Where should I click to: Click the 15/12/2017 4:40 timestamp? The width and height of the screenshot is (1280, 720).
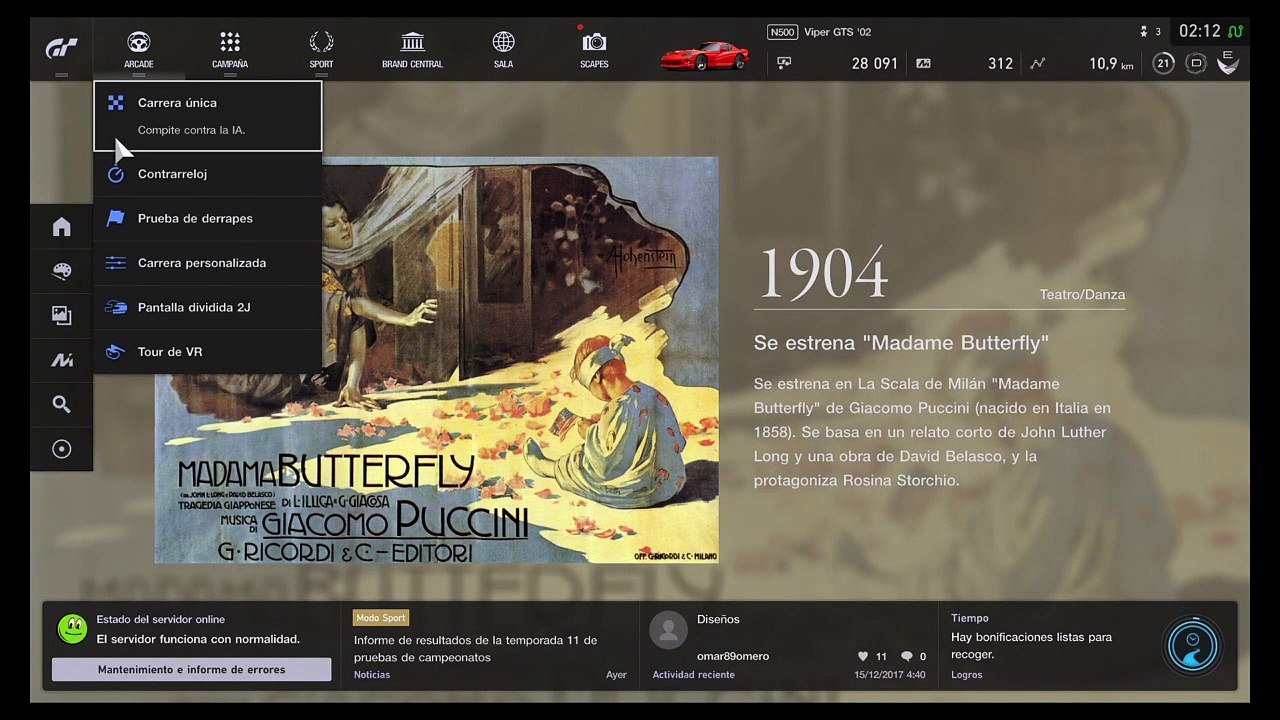[x=890, y=675]
